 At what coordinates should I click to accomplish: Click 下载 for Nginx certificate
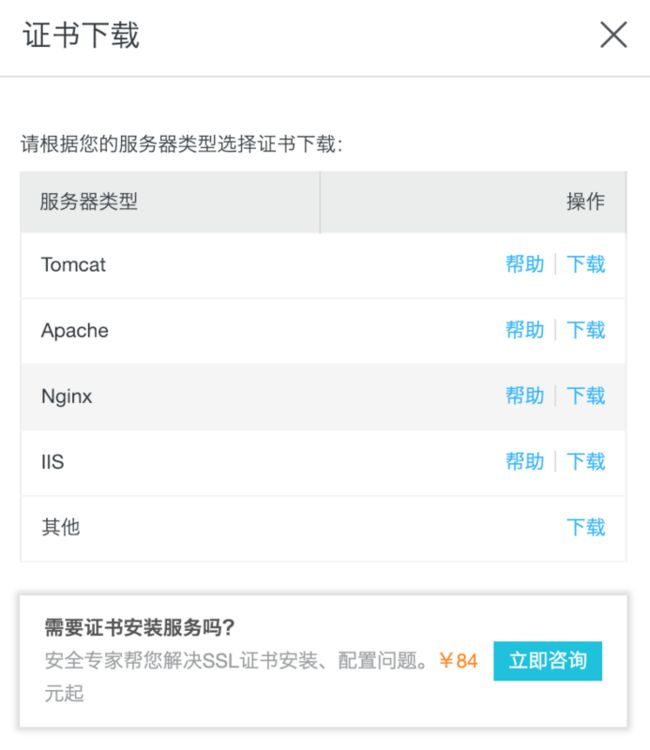pyautogui.click(x=586, y=396)
